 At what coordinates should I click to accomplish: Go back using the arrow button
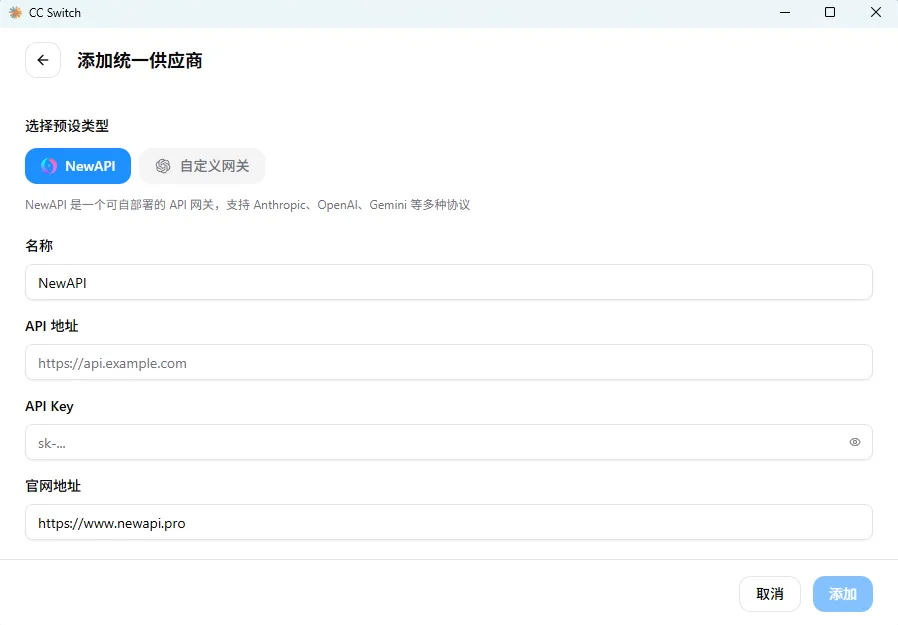(43, 60)
